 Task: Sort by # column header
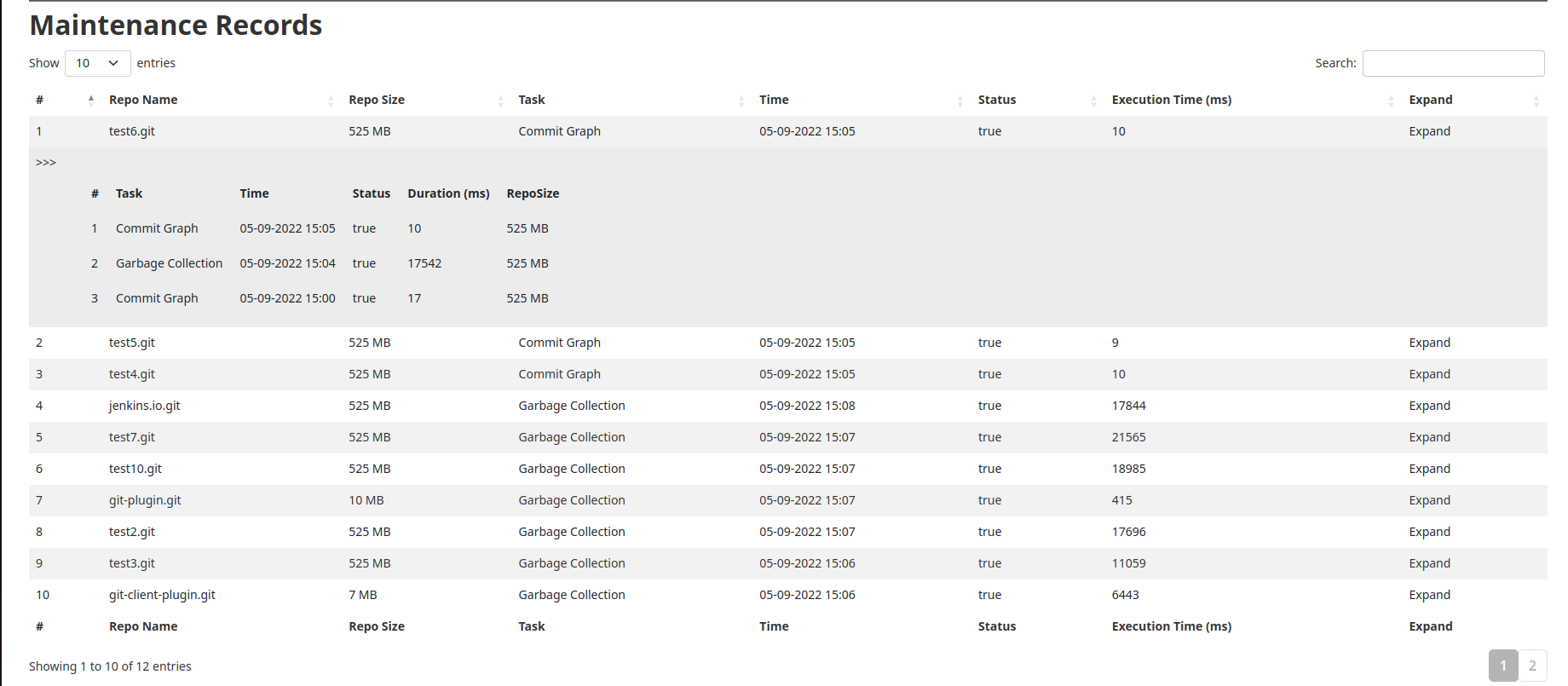click(66, 100)
